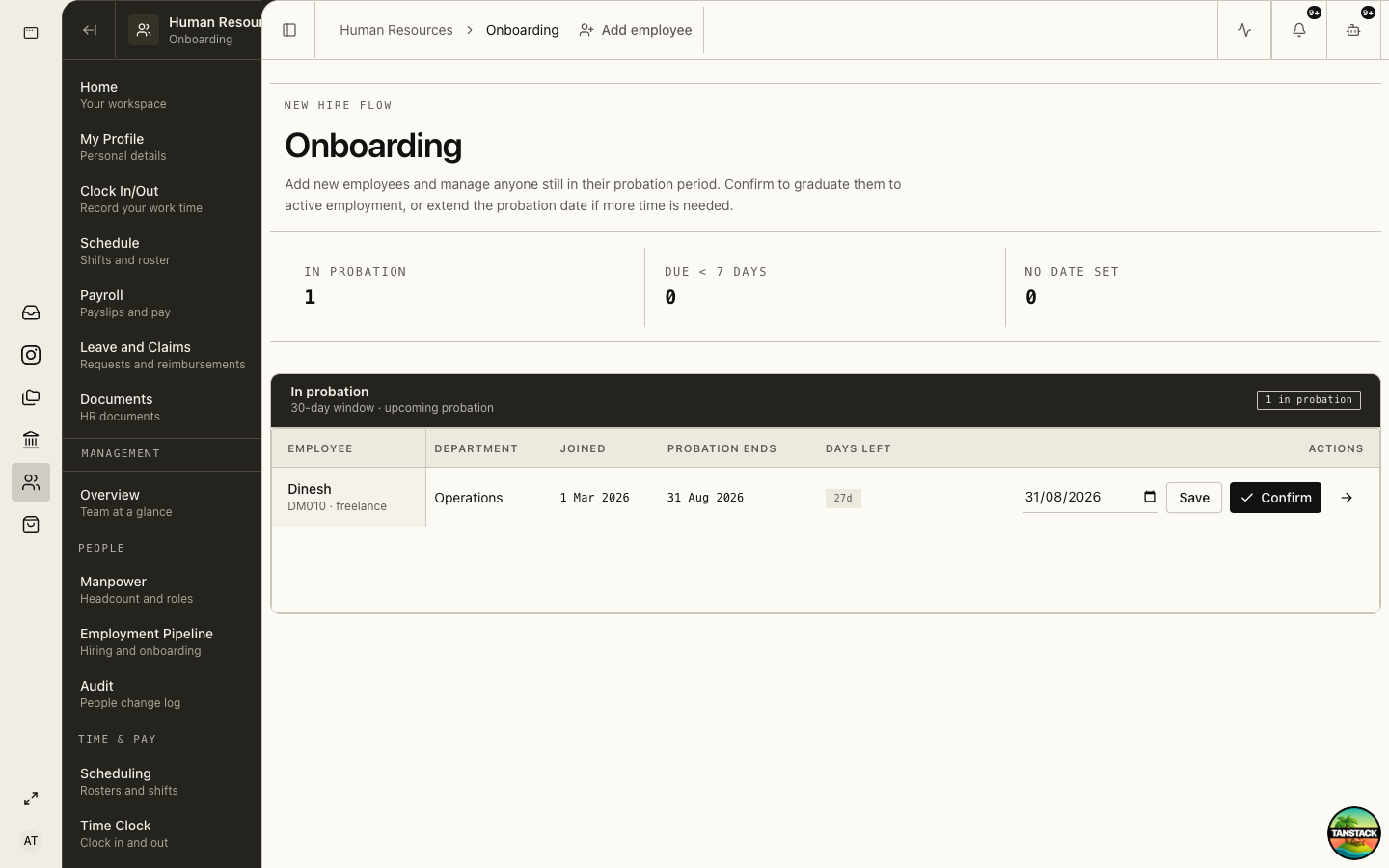This screenshot has width=1389, height=868.
Task: Go to Home in sidebar
Action: point(162,95)
